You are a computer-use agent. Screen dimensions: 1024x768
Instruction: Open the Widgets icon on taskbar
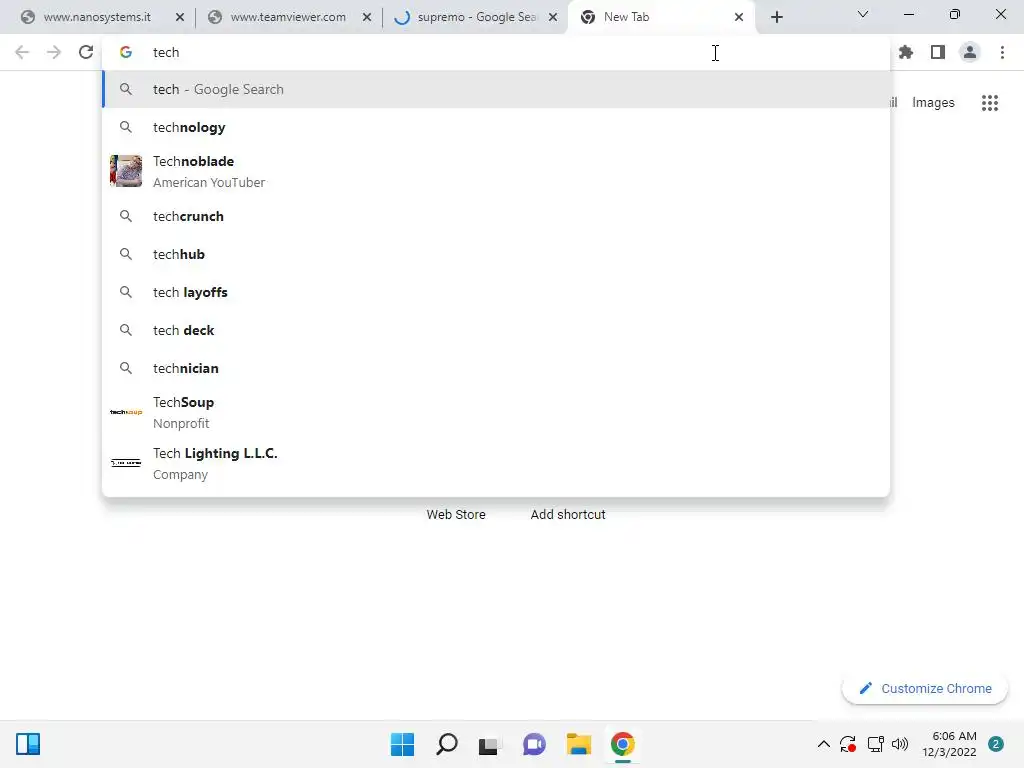28,744
